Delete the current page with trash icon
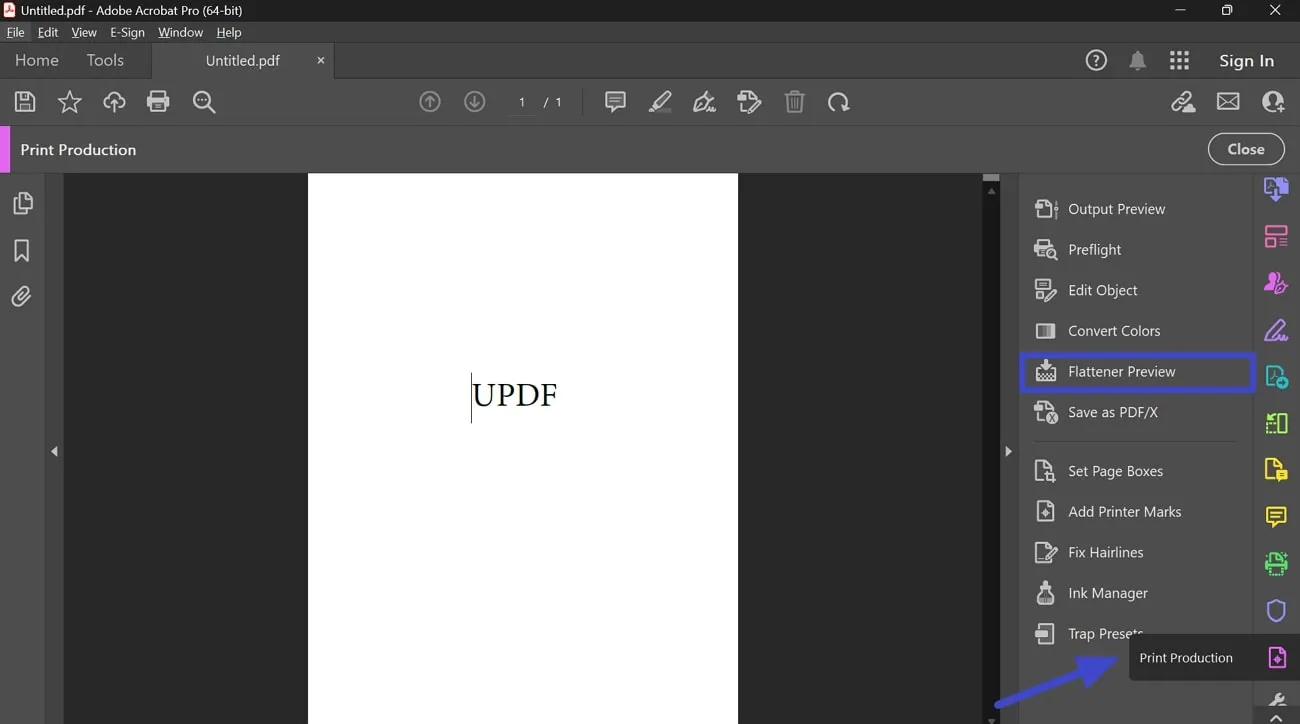1300x724 pixels. 794,101
